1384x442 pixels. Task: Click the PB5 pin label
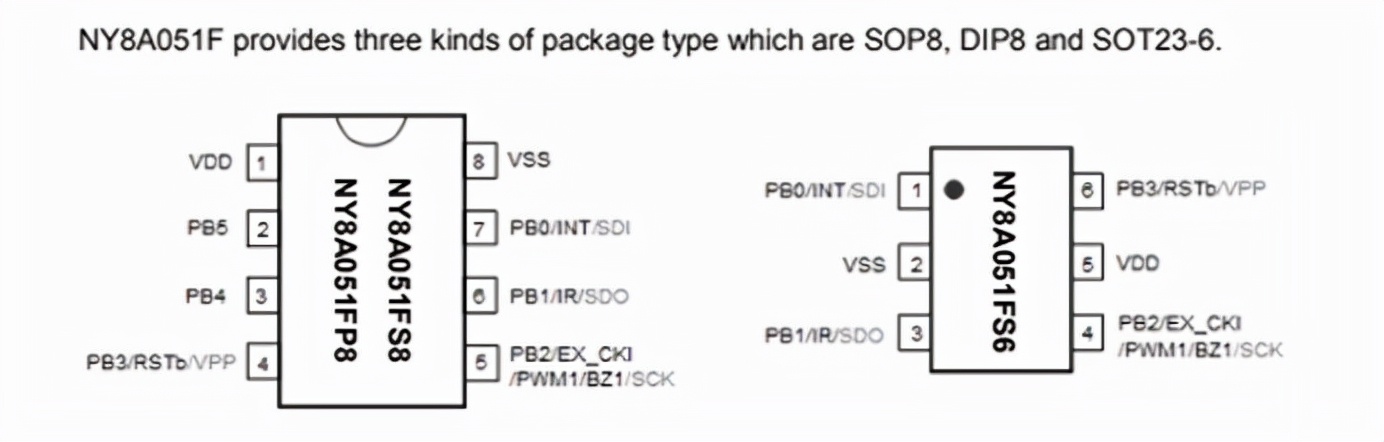click(208, 229)
